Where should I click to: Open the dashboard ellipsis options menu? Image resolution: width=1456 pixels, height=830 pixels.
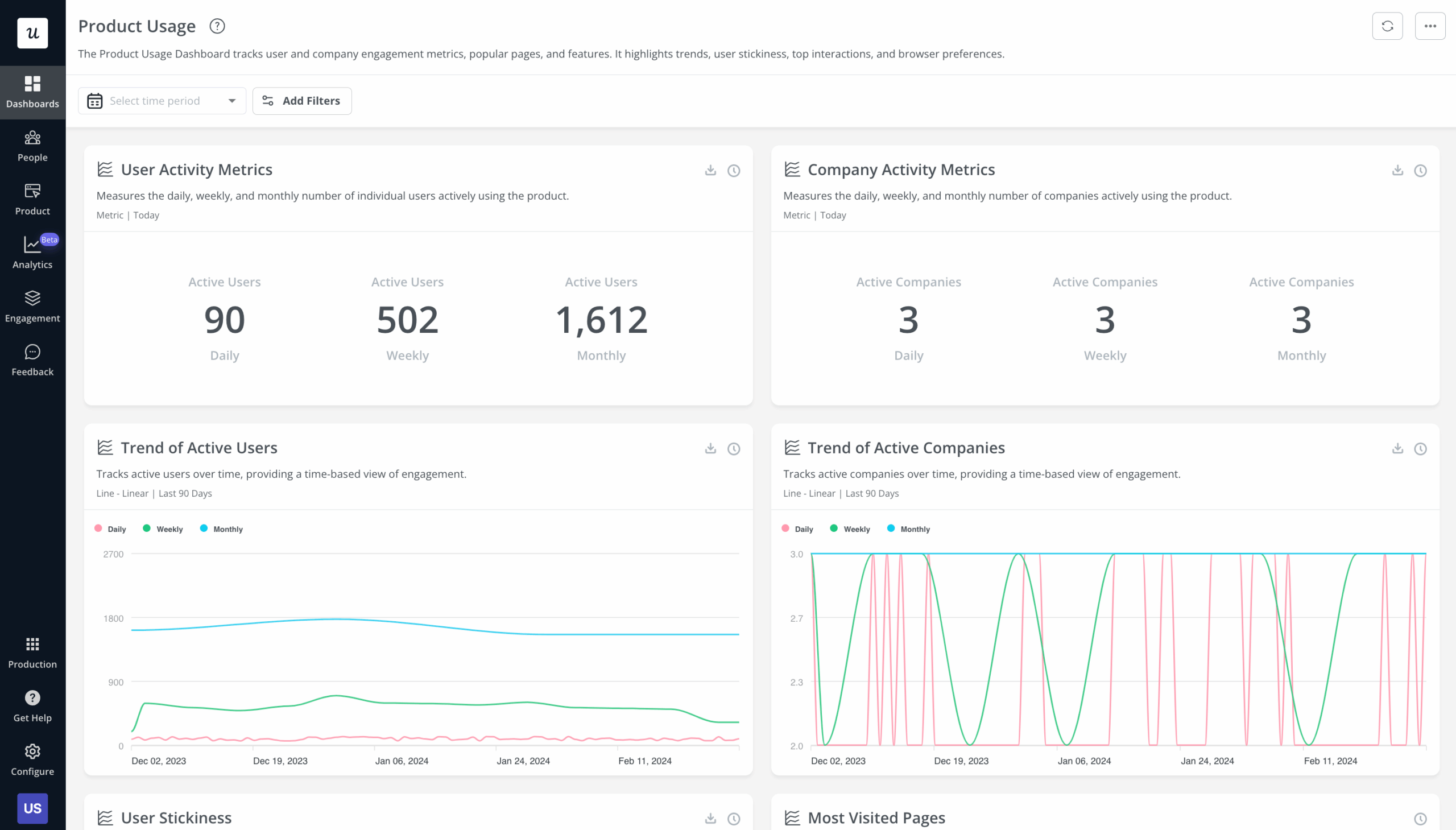pyautogui.click(x=1430, y=26)
